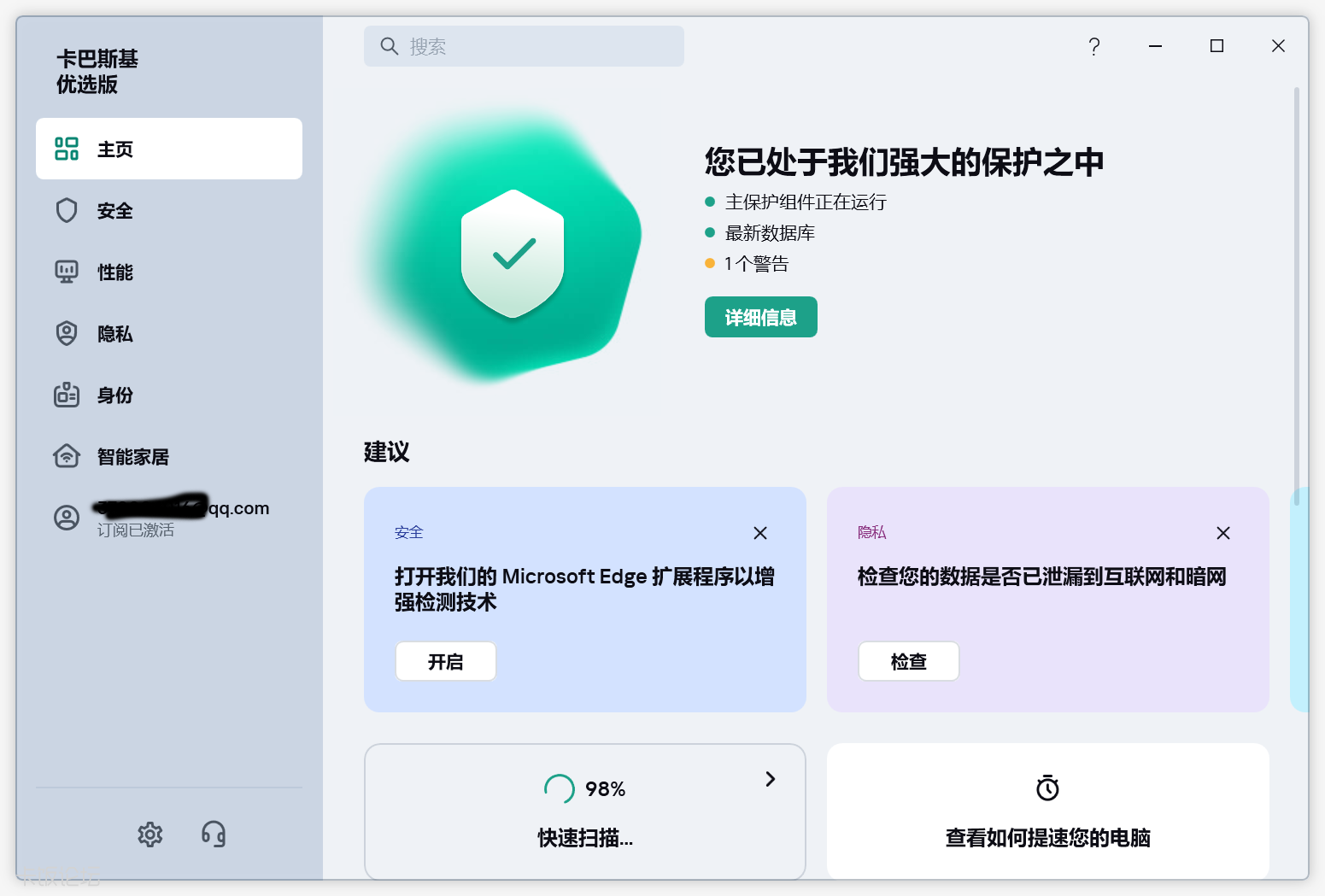Screen dimensions: 1325x896
Task: Click the 订阅已激活 subscription status text
Action: pos(135,530)
